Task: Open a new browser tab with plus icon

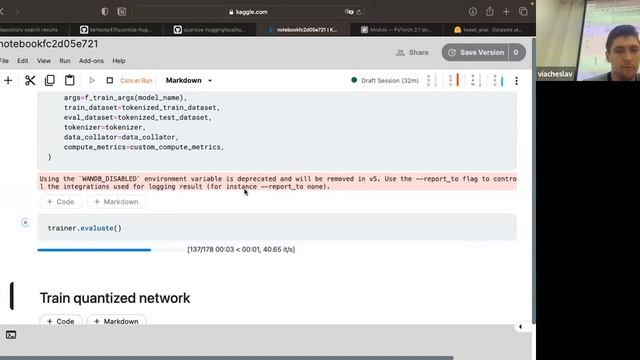Action: coord(506,12)
